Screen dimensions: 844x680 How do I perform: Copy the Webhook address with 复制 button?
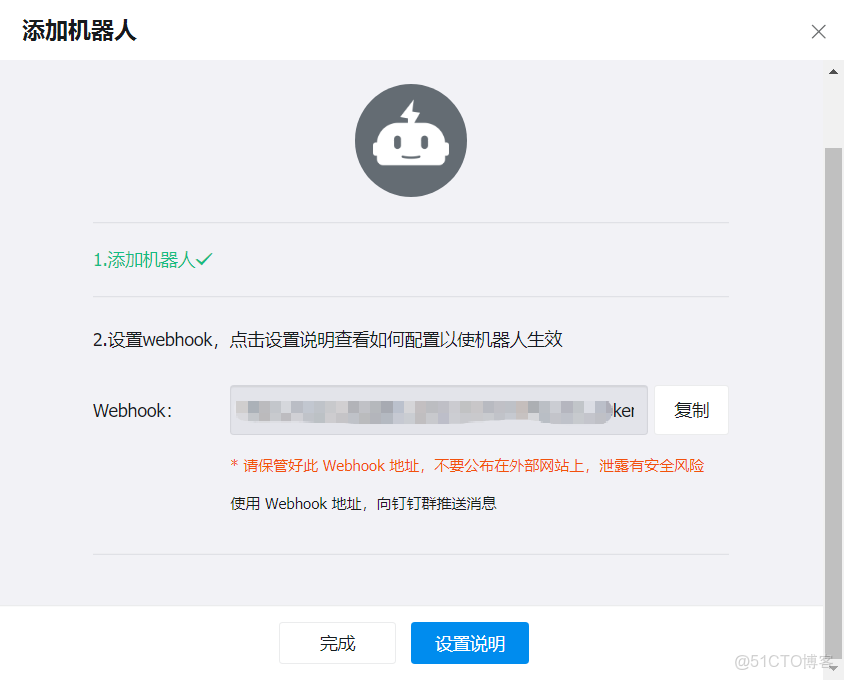click(x=691, y=410)
